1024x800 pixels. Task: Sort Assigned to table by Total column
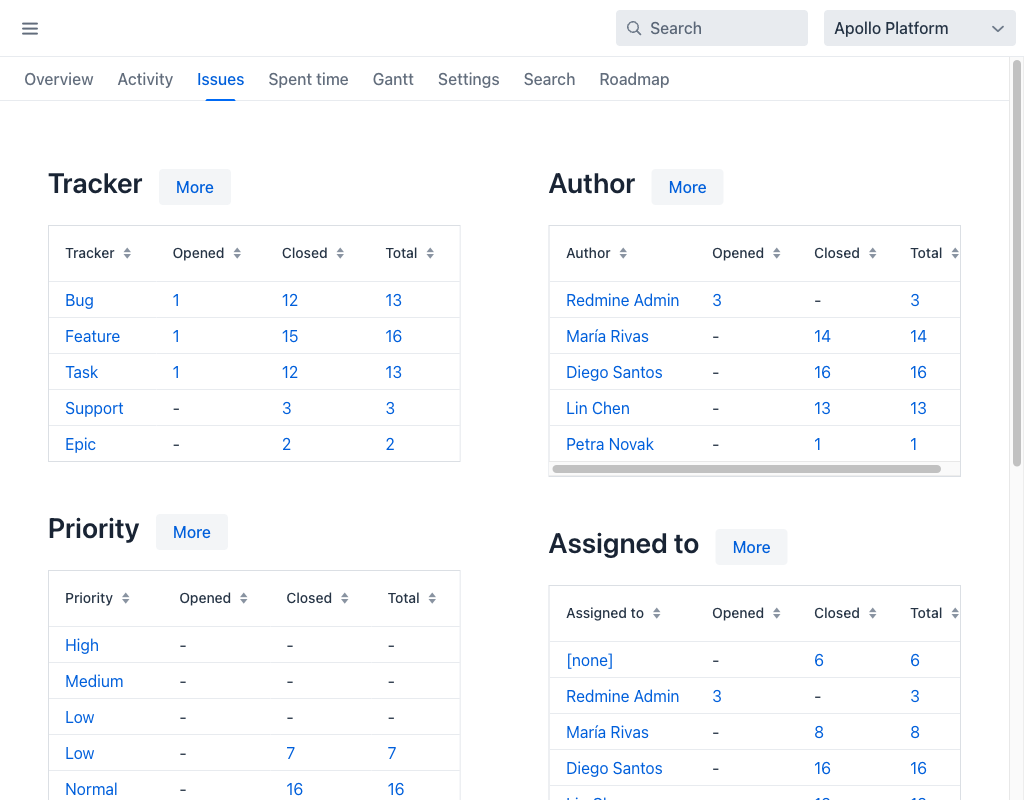pyautogui.click(x=934, y=613)
